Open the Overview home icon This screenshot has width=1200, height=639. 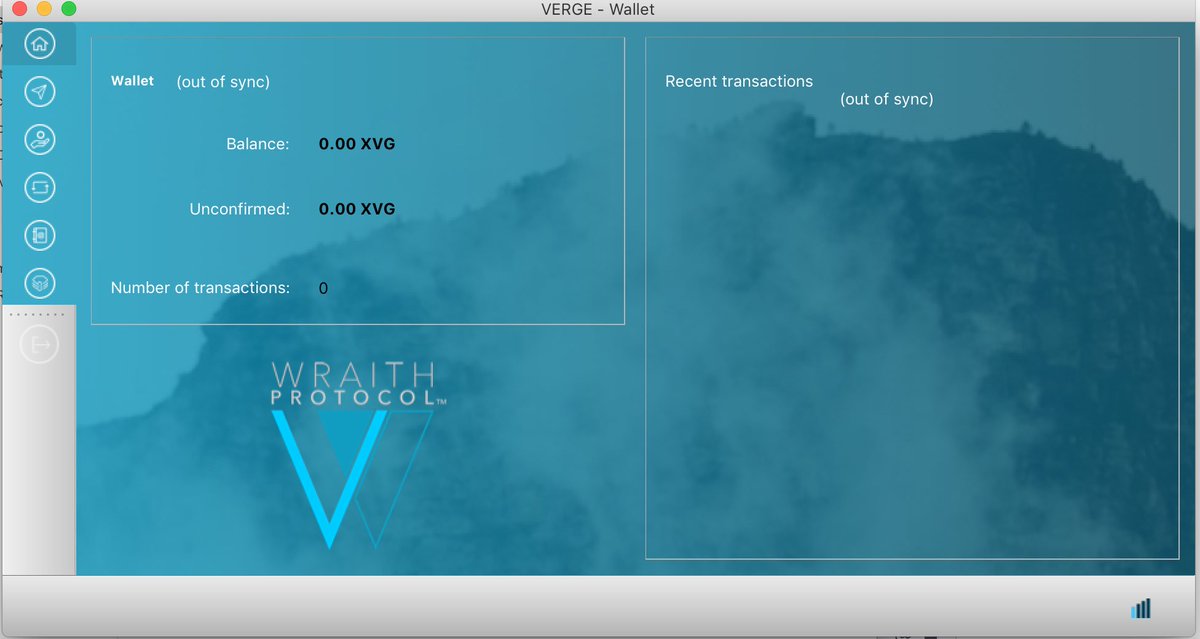pyautogui.click(x=39, y=44)
